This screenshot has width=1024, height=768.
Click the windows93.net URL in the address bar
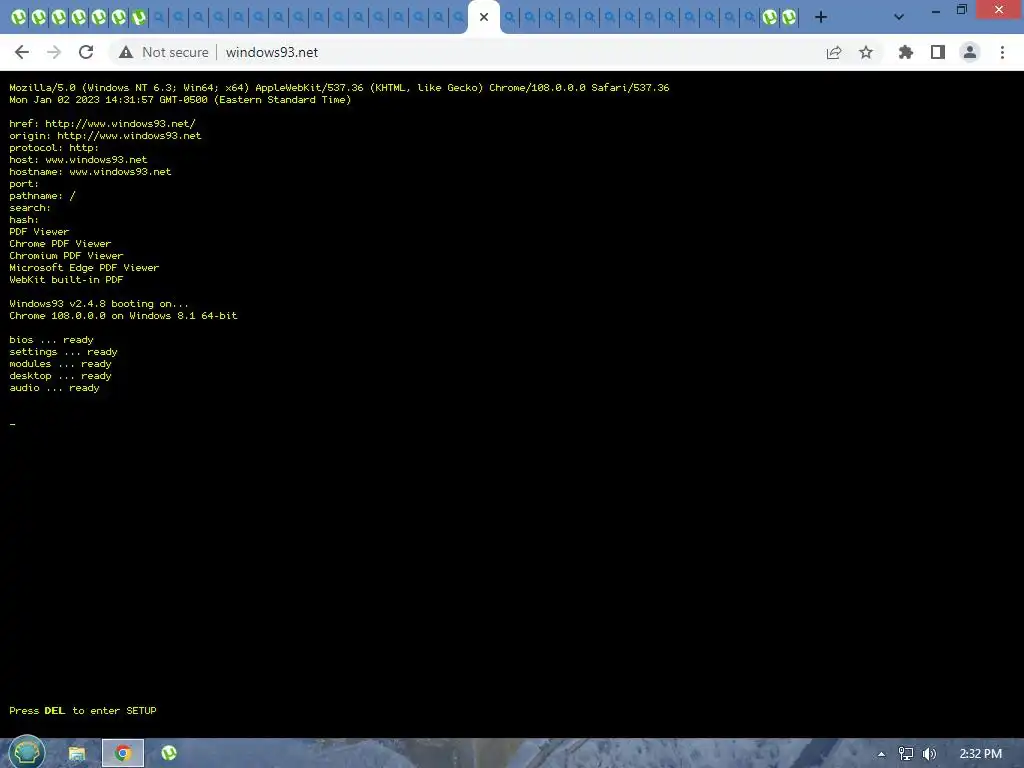point(272,52)
